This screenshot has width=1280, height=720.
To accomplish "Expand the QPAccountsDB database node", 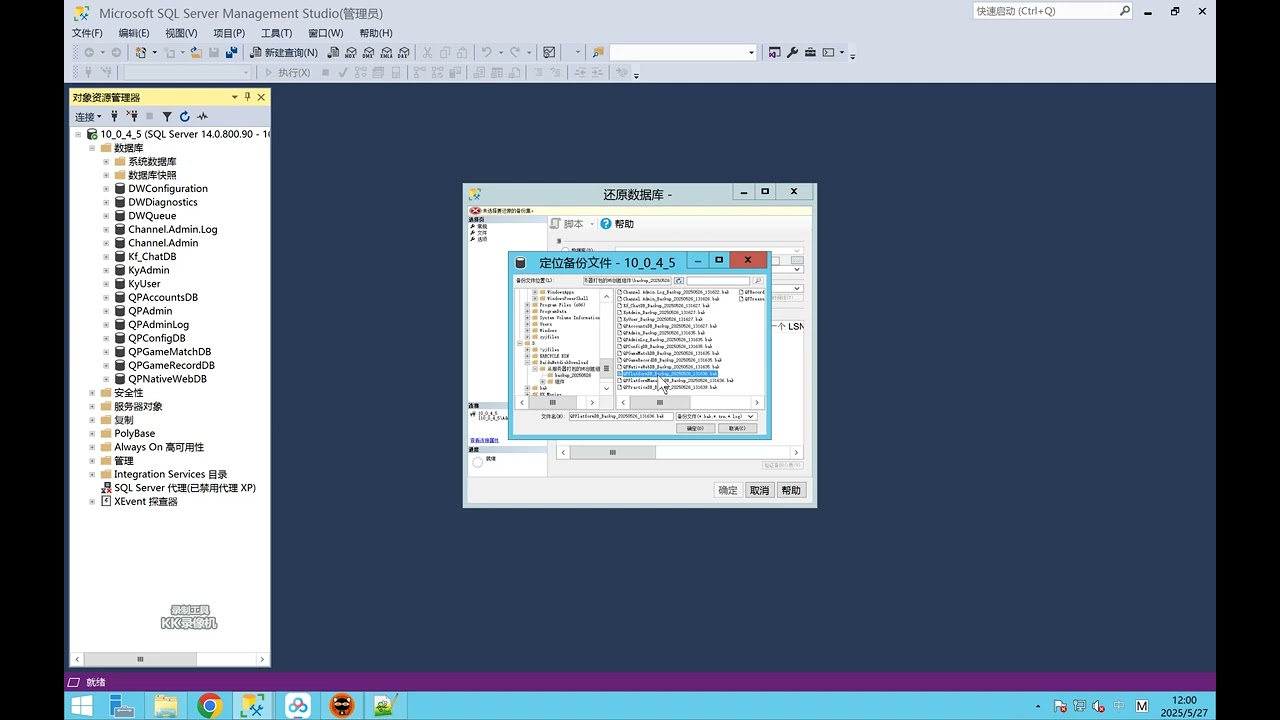I will (106, 298).
